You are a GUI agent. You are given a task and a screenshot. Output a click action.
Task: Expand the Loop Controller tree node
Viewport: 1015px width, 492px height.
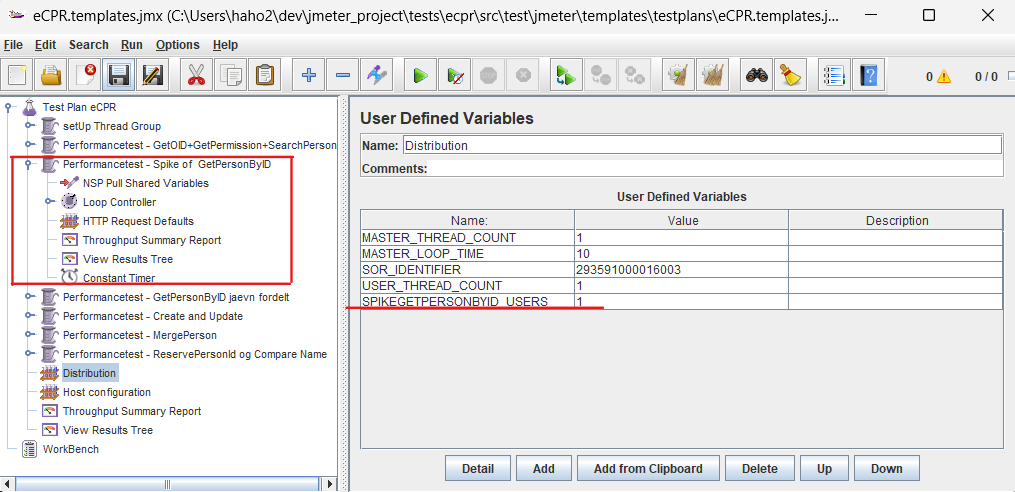click(49, 202)
